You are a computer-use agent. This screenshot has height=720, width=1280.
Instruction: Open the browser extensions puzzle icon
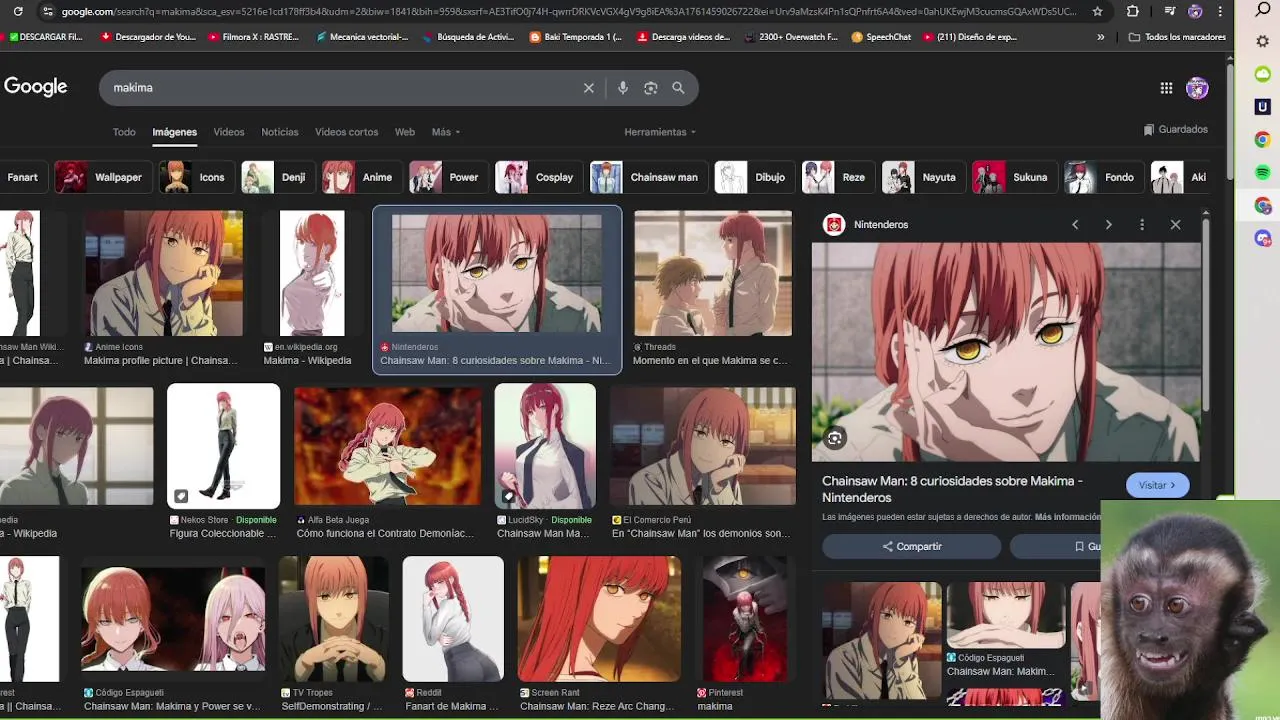coord(1132,11)
